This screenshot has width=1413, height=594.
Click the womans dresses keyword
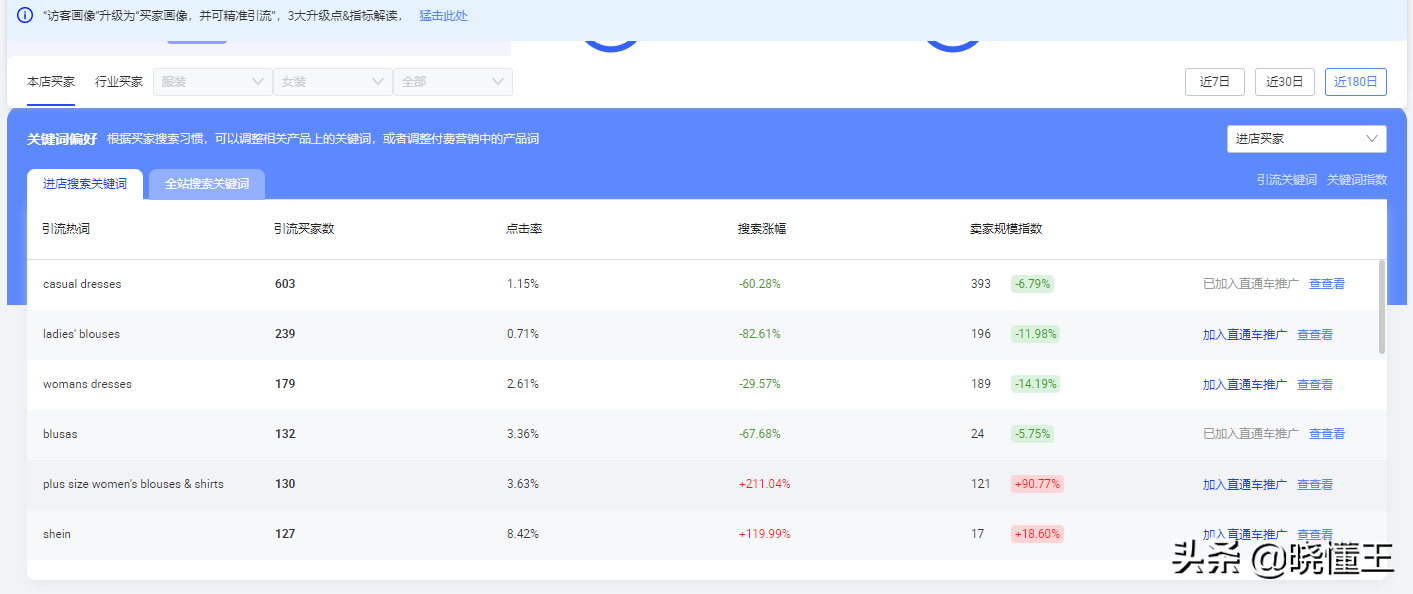[87, 384]
